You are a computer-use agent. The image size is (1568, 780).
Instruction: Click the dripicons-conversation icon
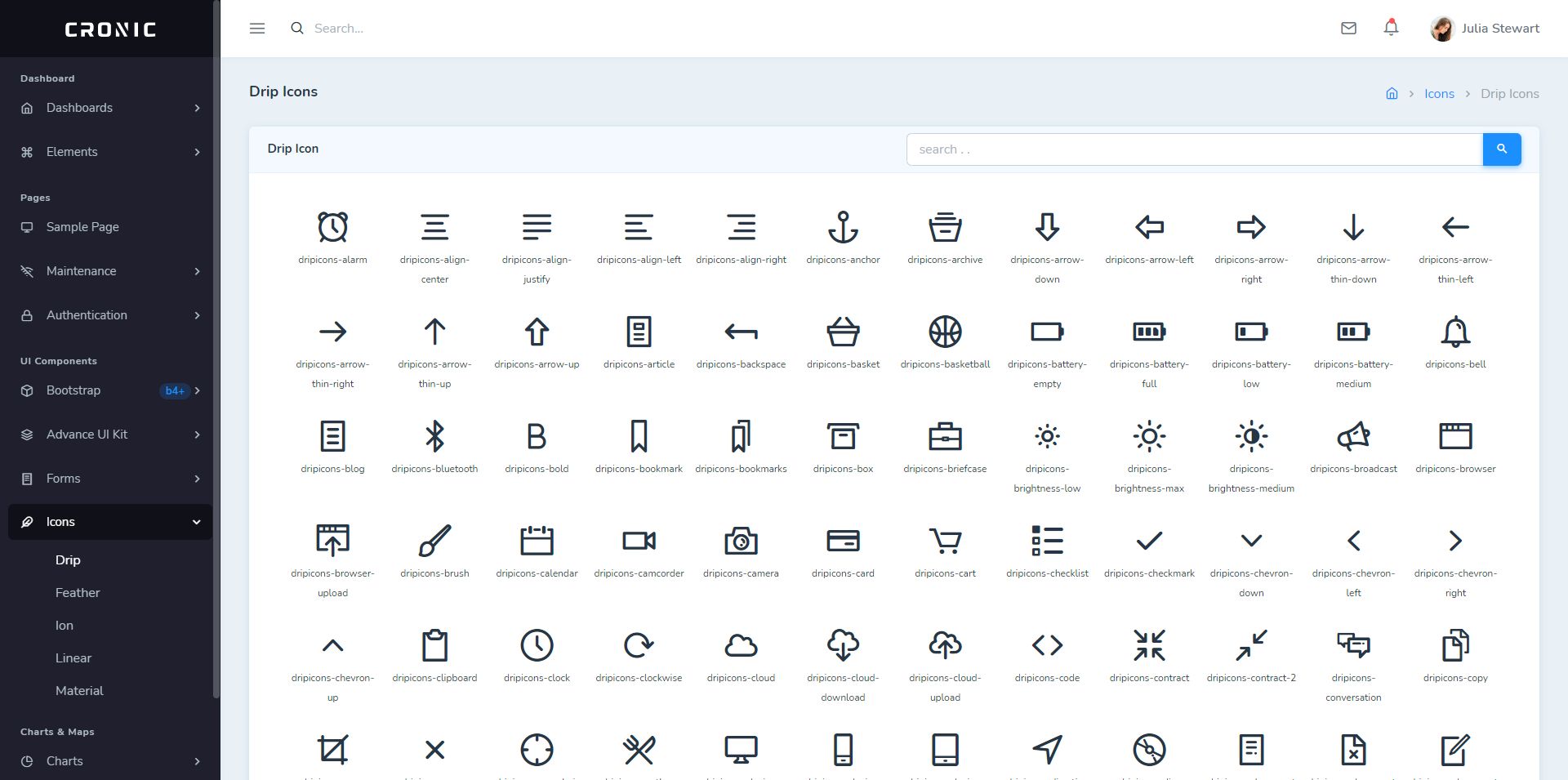point(1353,645)
